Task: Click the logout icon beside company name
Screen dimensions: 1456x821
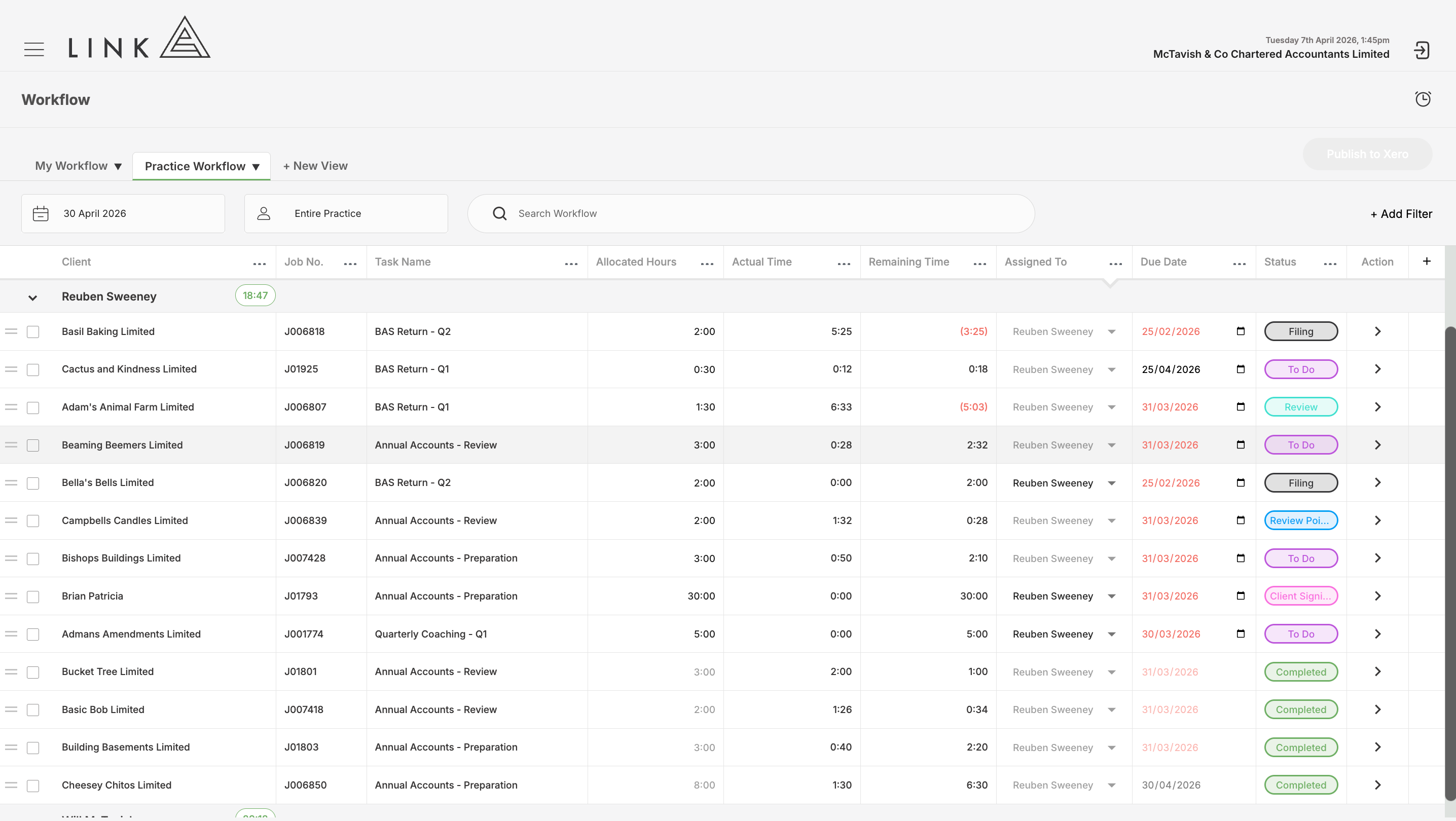Action: tap(1422, 50)
